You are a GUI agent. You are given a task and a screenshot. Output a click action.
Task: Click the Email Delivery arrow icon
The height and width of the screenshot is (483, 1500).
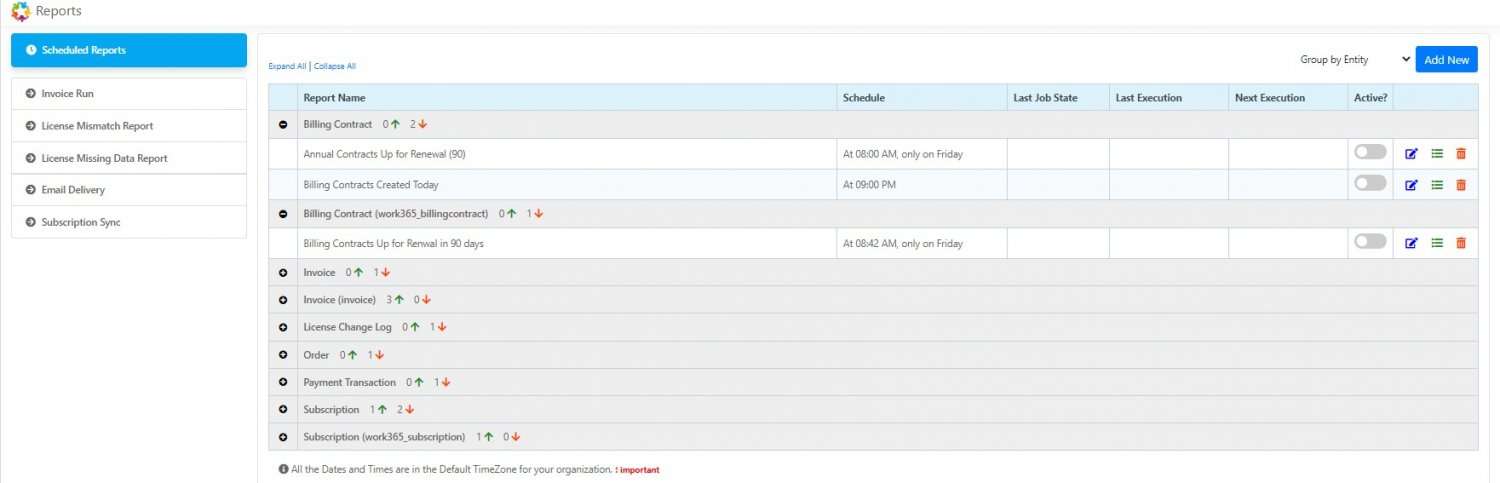[30, 190]
